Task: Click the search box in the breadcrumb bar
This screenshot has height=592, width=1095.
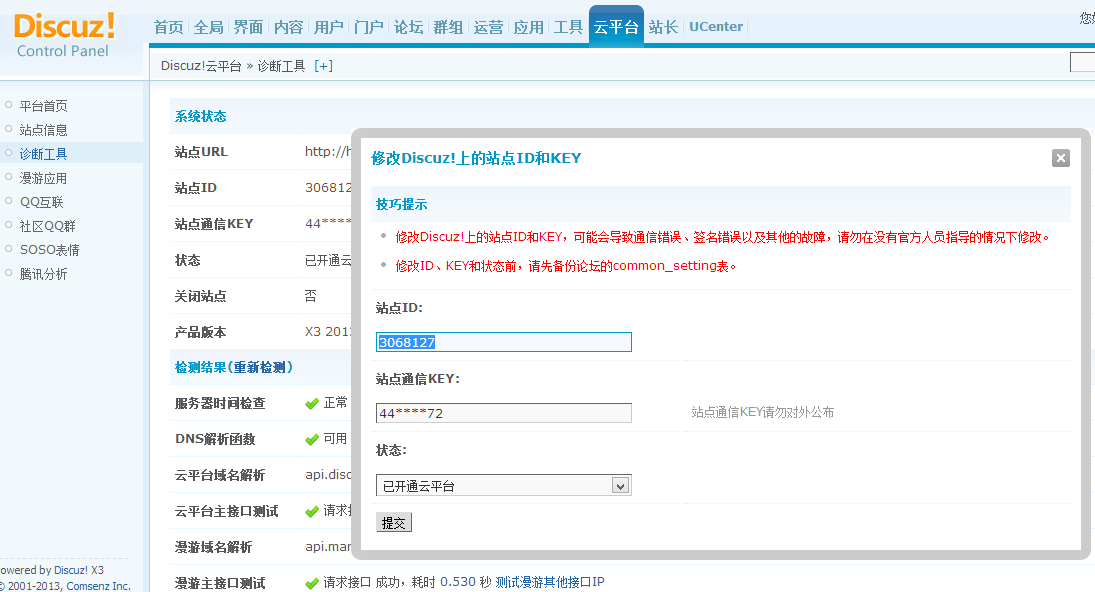Action: coord(1082,63)
